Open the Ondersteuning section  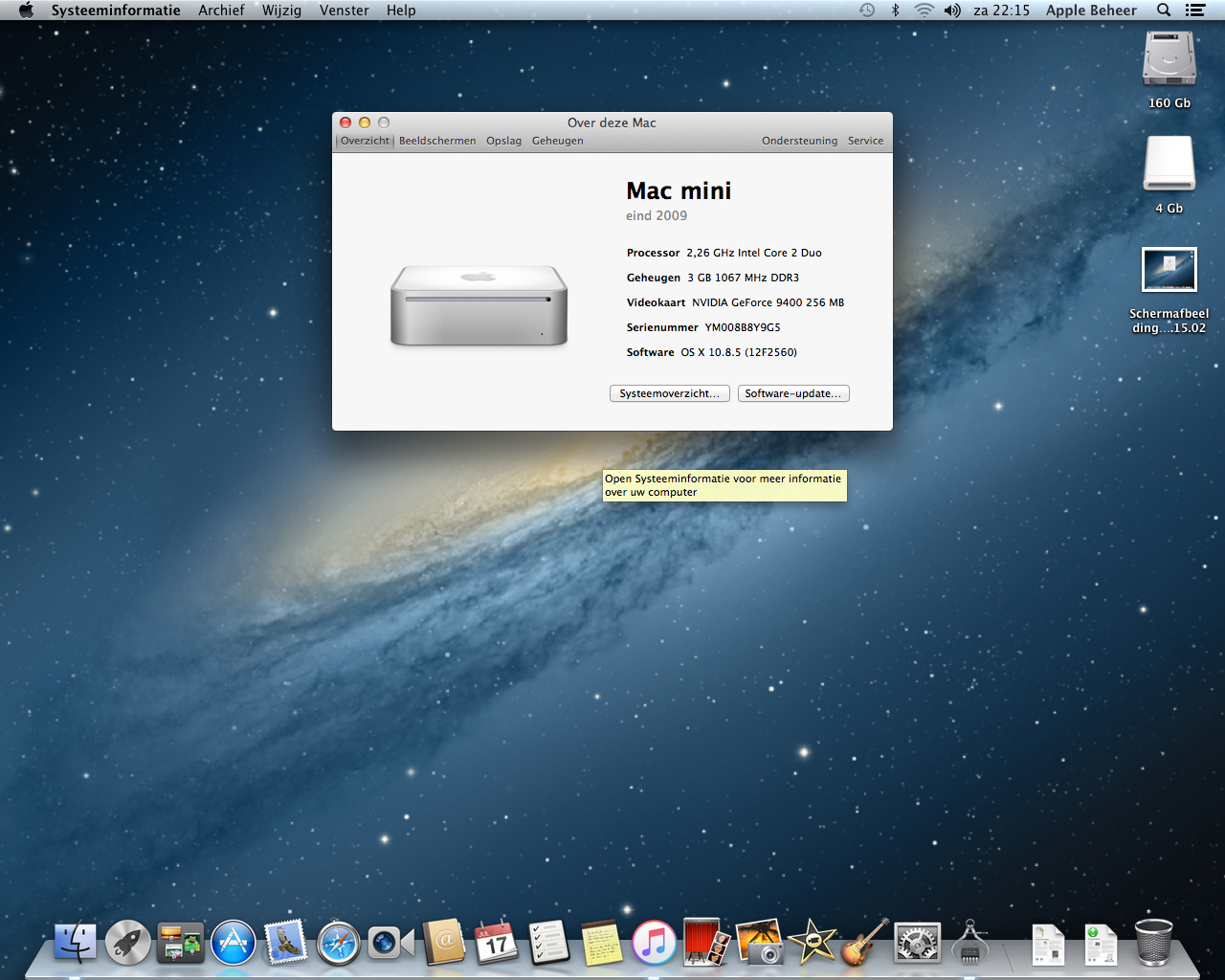[x=799, y=141]
